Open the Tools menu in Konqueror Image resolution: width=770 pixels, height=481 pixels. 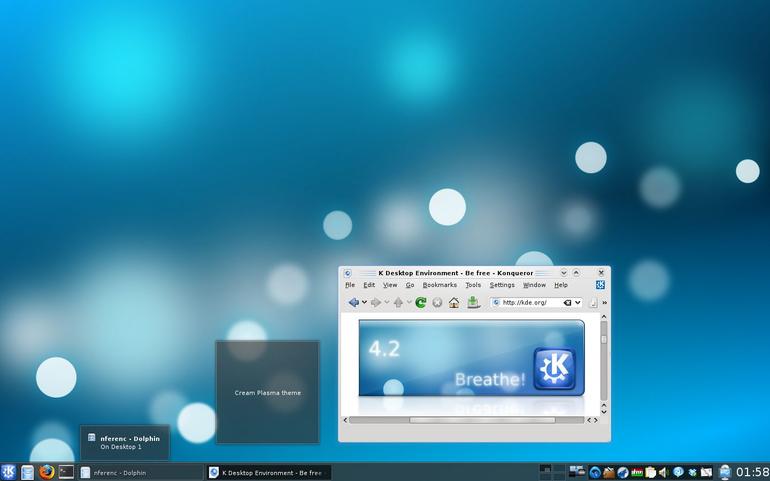pyautogui.click(x=473, y=285)
